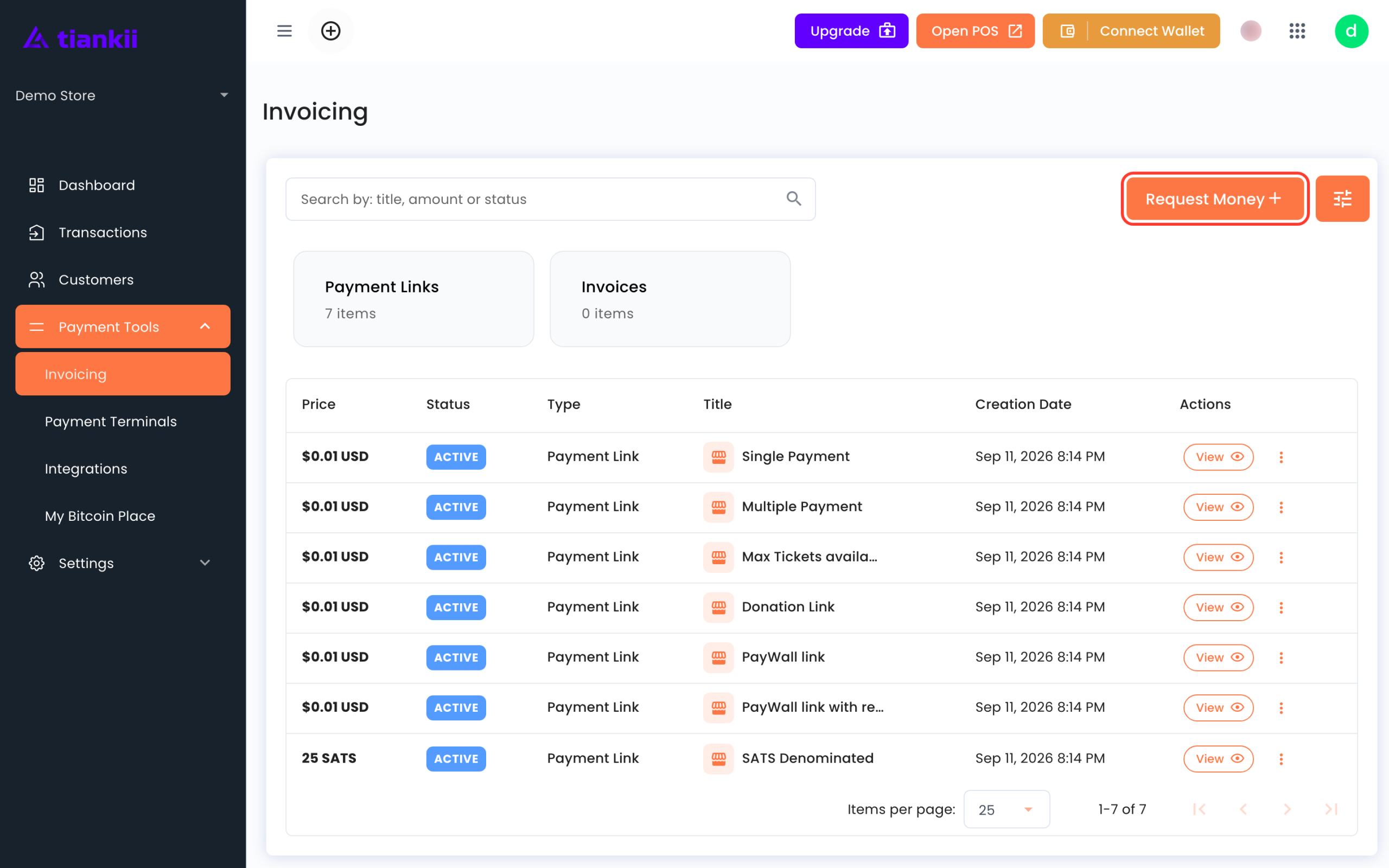Click the pink round status avatar
Viewport: 1389px width, 868px height.
tap(1251, 31)
